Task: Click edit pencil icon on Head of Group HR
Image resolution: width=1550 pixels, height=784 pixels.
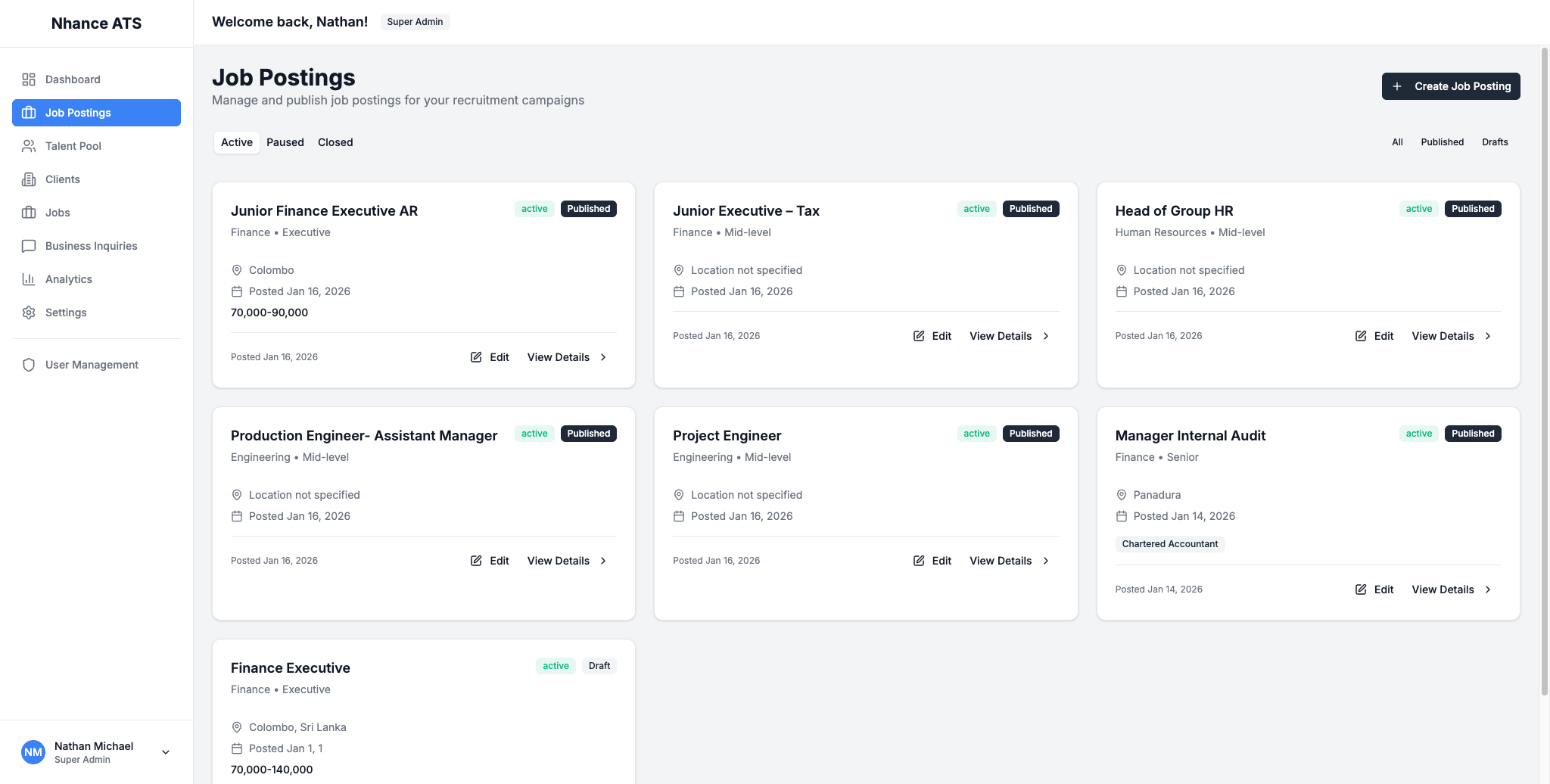Action: (x=1361, y=336)
